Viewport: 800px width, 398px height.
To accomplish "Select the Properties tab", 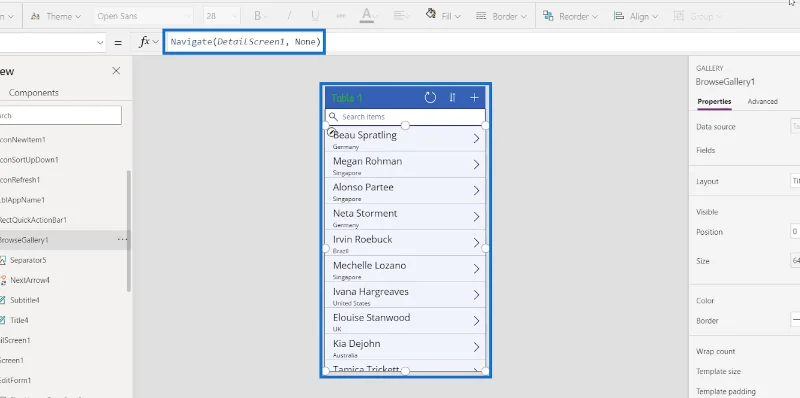I will pyautogui.click(x=714, y=102).
